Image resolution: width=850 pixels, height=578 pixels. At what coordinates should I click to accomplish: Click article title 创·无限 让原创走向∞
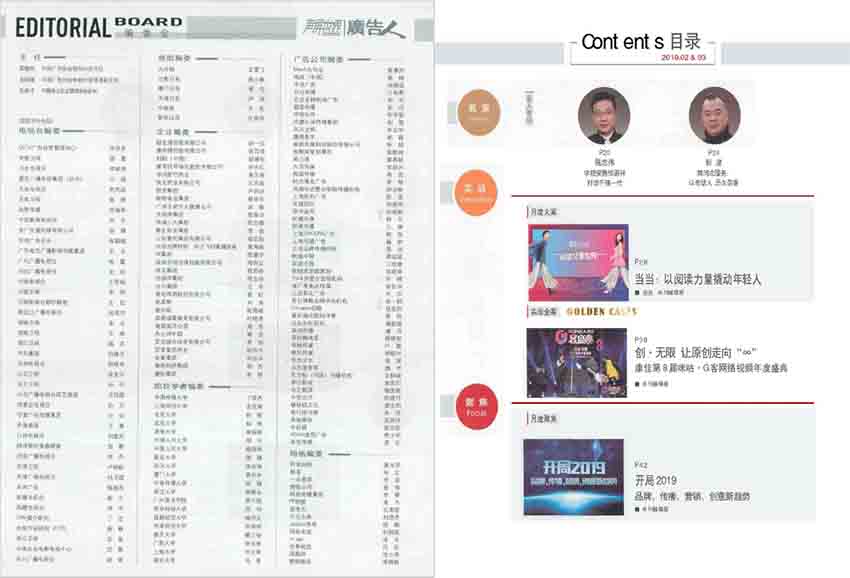click(706, 354)
